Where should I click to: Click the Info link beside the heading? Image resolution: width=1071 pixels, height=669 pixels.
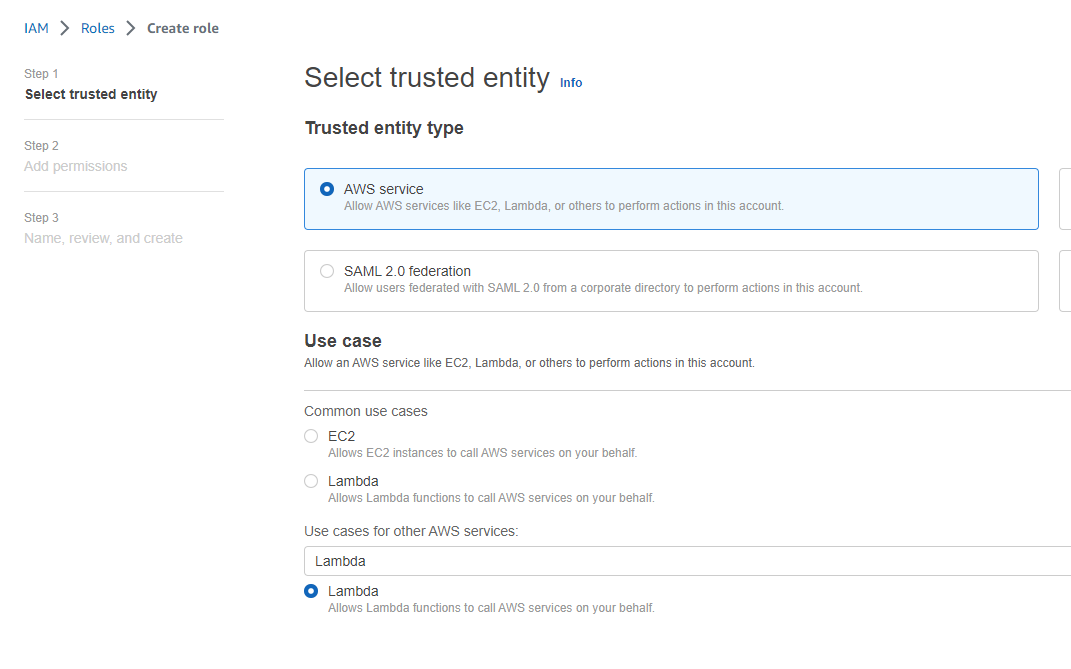coord(571,83)
